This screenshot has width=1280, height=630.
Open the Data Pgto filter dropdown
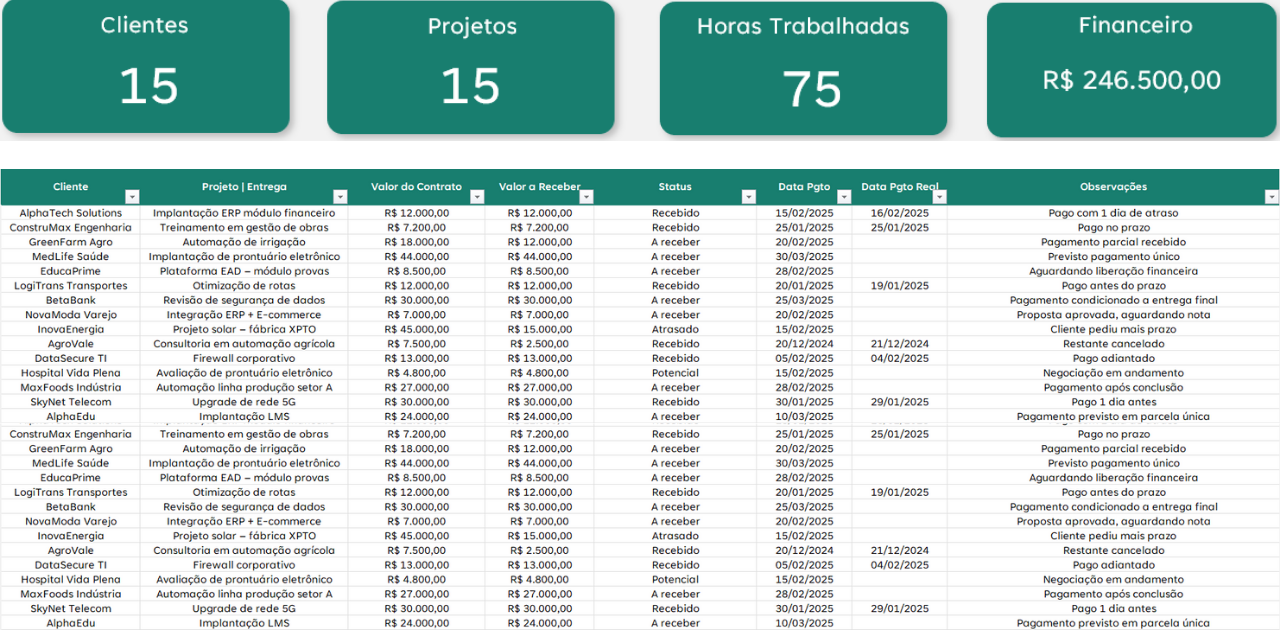coord(845,197)
